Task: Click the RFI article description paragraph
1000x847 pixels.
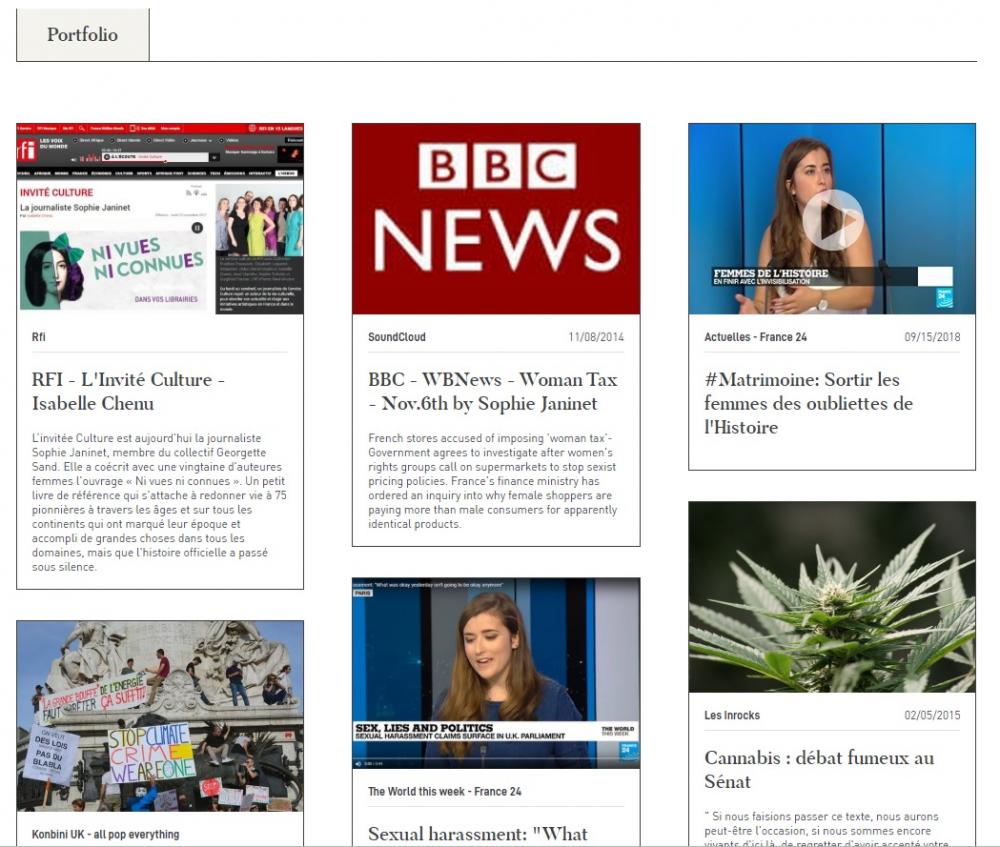Action: [x=159, y=503]
